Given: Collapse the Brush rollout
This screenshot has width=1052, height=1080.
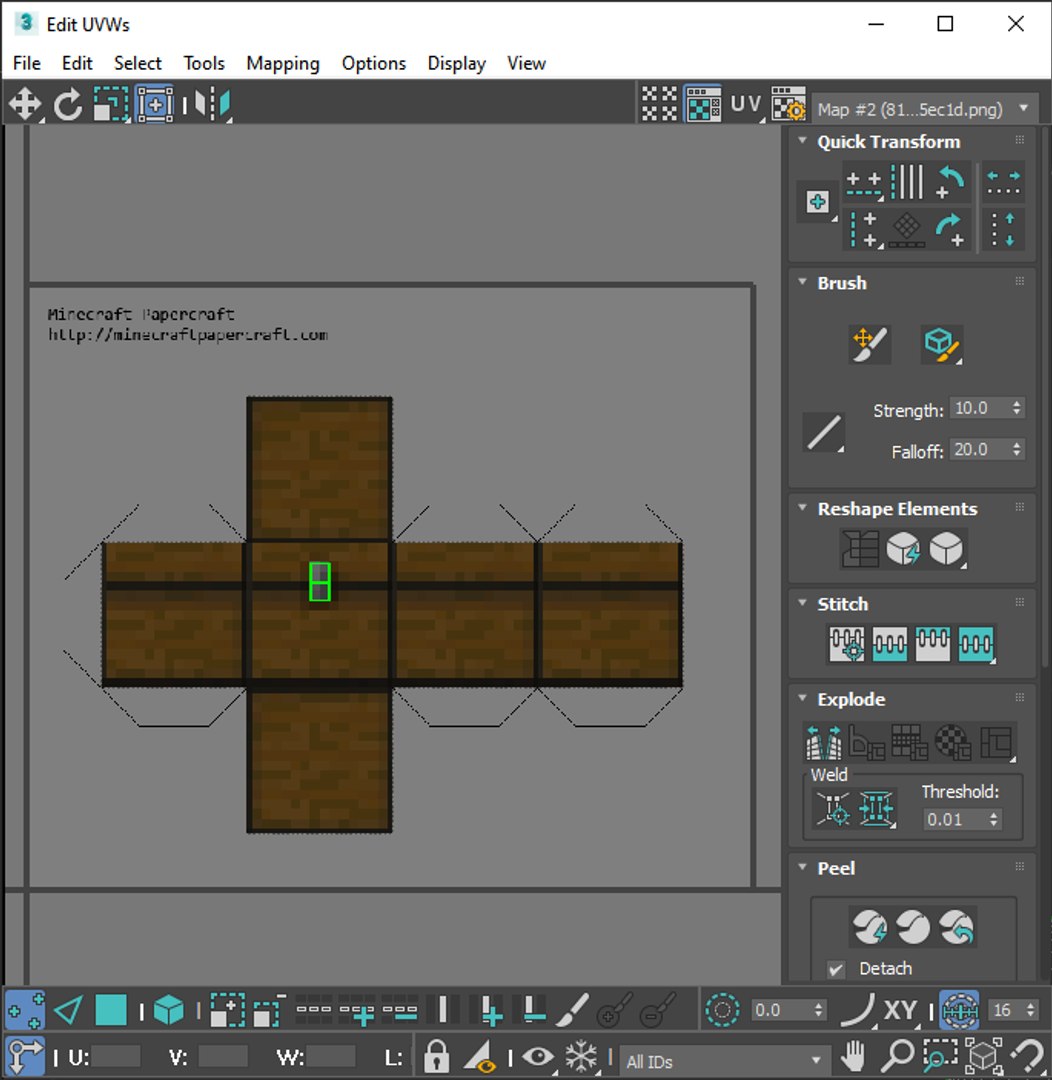Looking at the screenshot, I should pyautogui.click(x=802, y=282).
